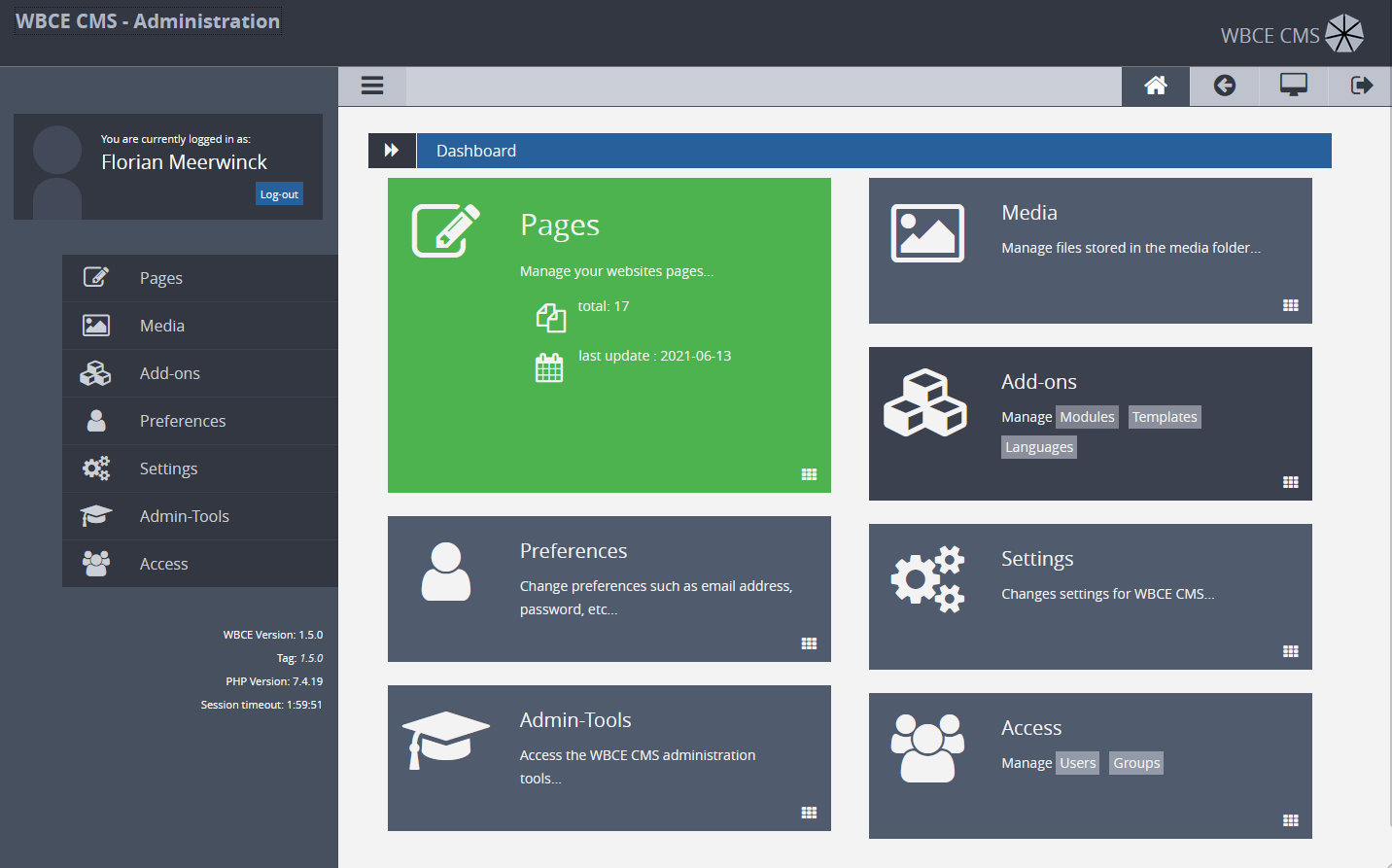Click the back arrow circle icon
Image resolution: width=1392 pixels, height=868 pixels.
point(1225,86)
